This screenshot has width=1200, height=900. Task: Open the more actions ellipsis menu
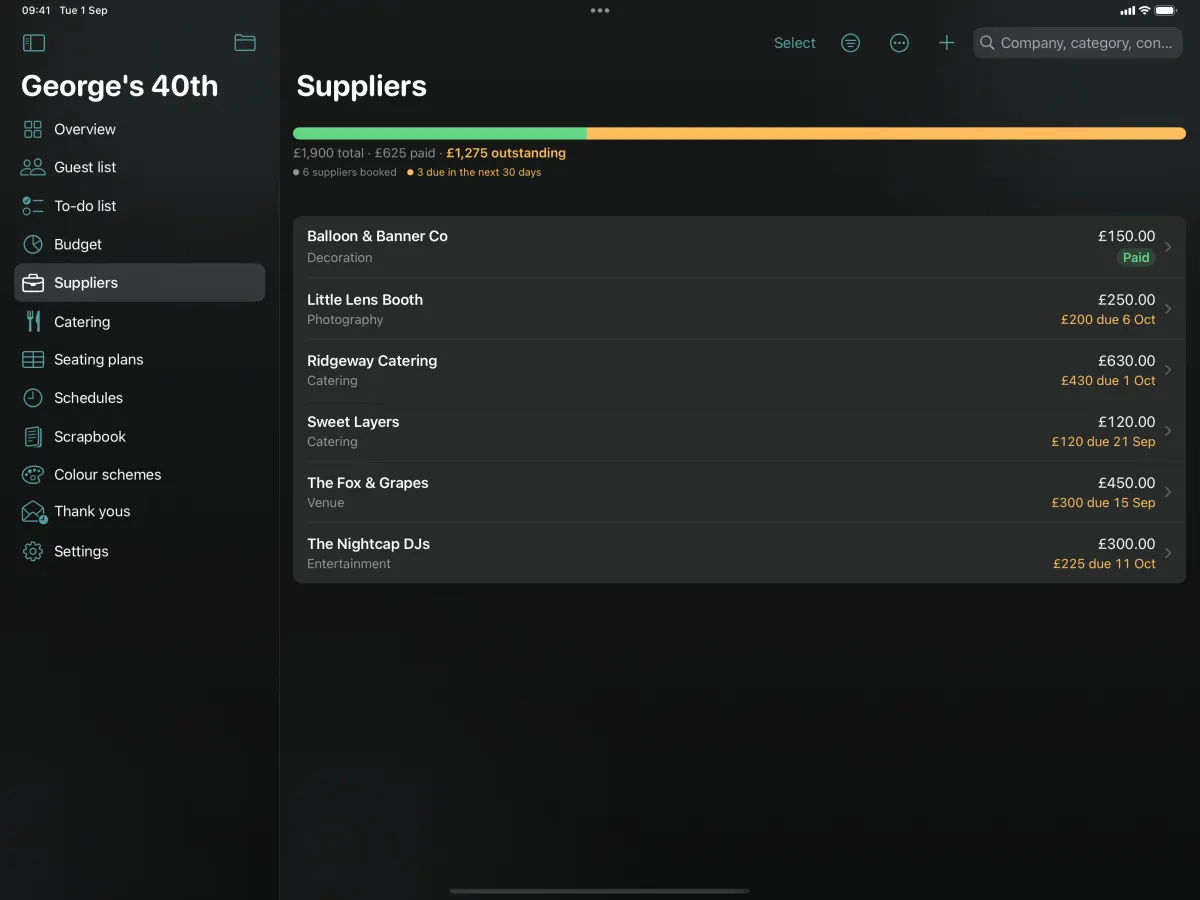(899, 43)
